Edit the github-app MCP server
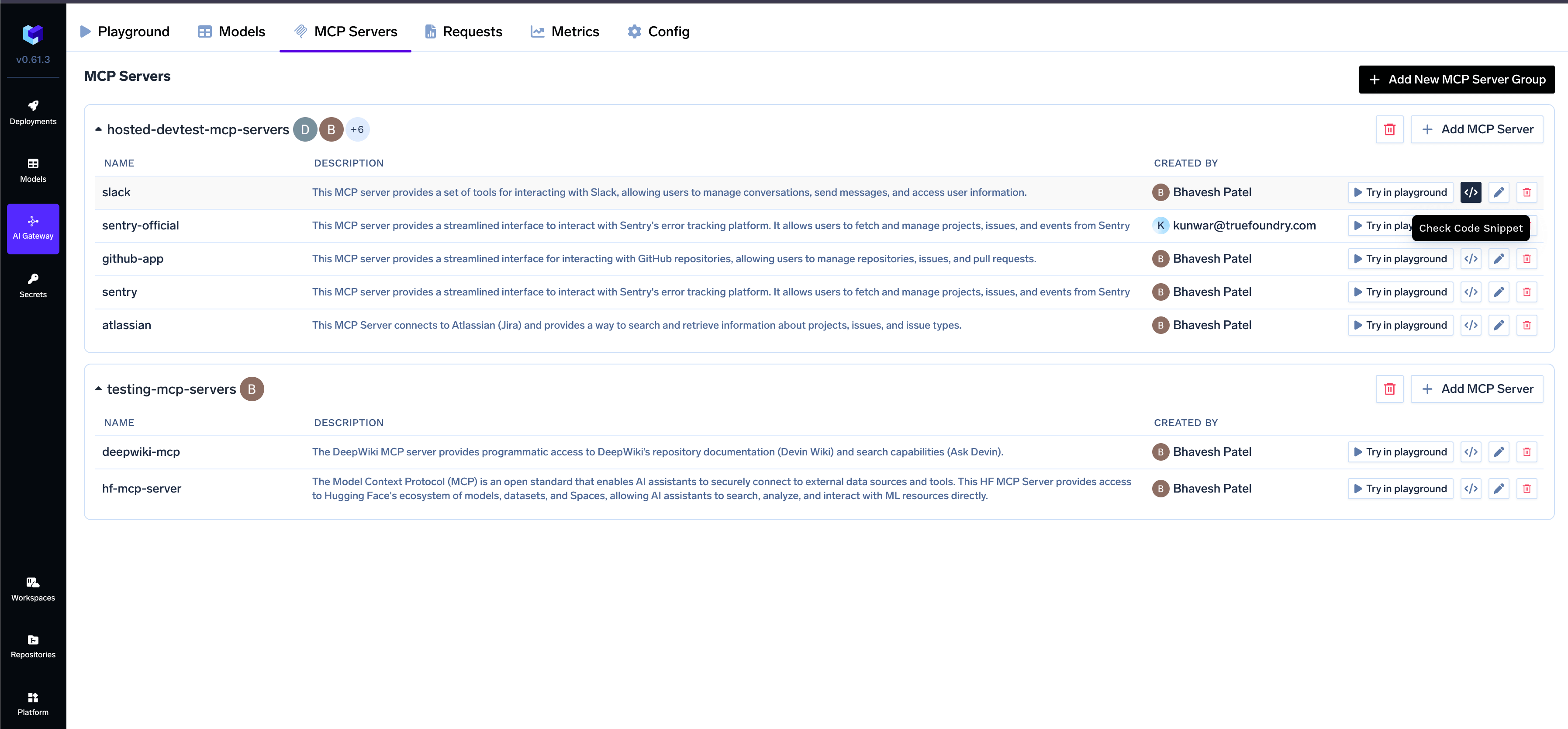 (1499, 259)
